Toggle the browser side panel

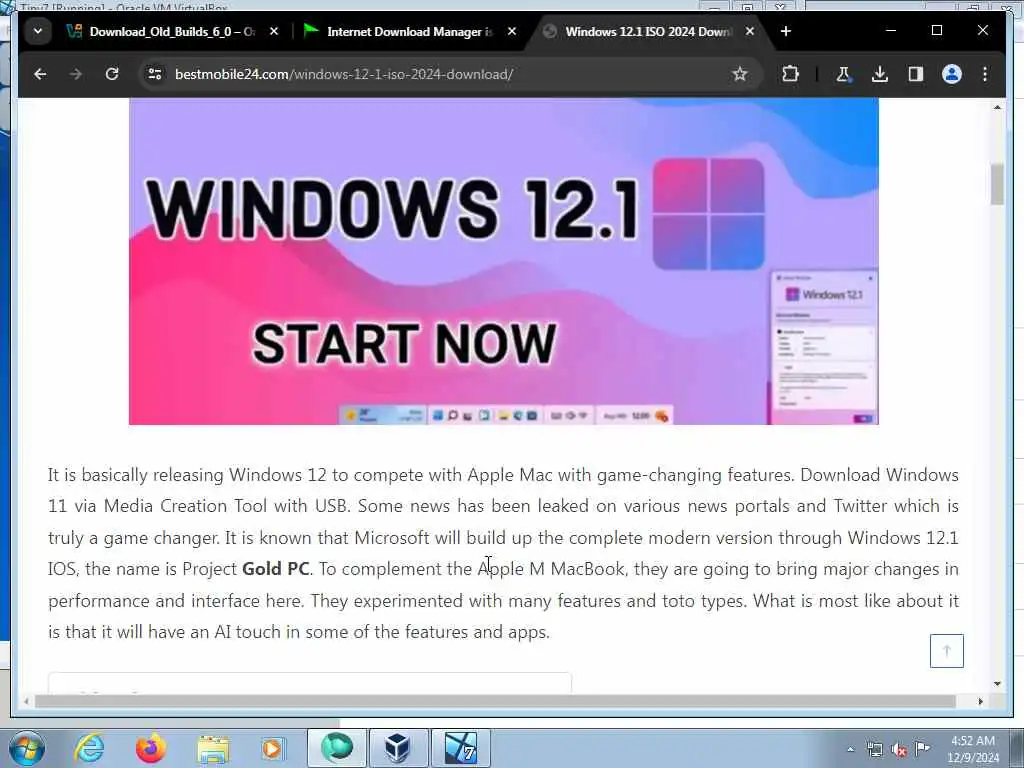(916, 74)
